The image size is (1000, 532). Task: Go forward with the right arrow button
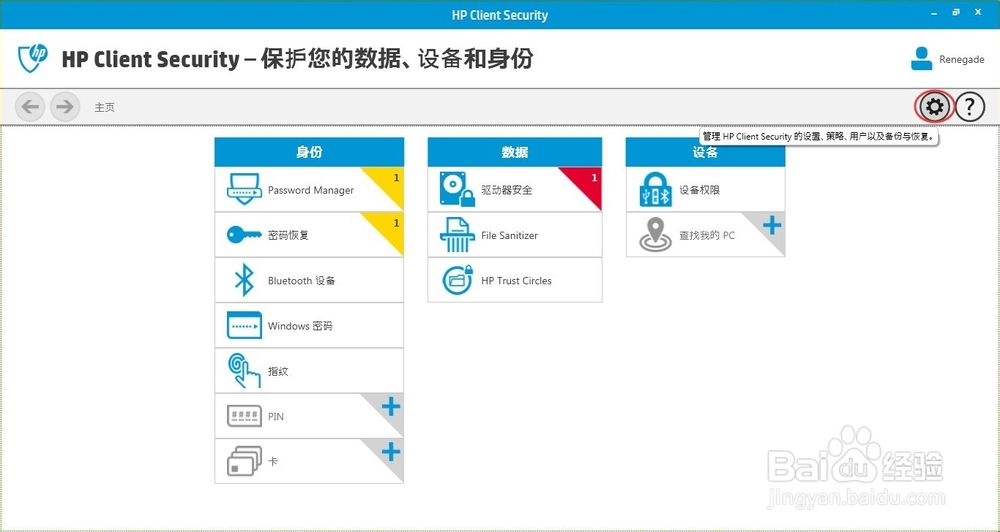click(x=65, y=107)
